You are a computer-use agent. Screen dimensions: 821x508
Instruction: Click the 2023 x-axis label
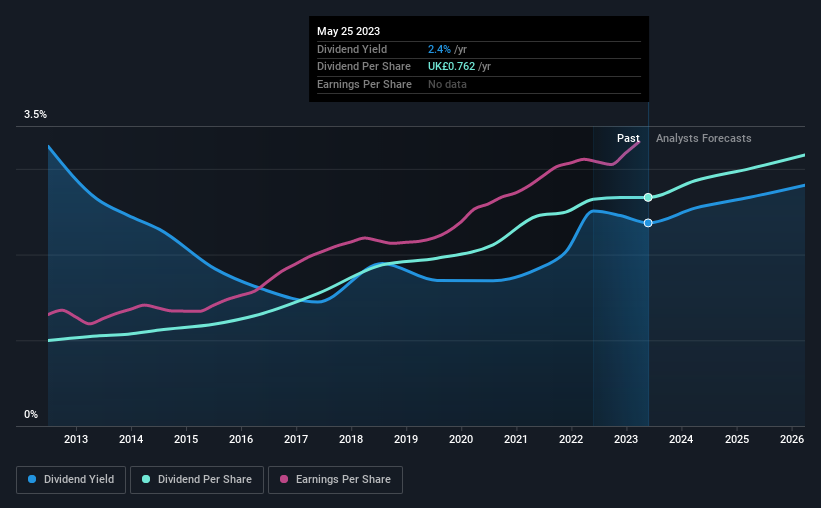click(626, 439)
